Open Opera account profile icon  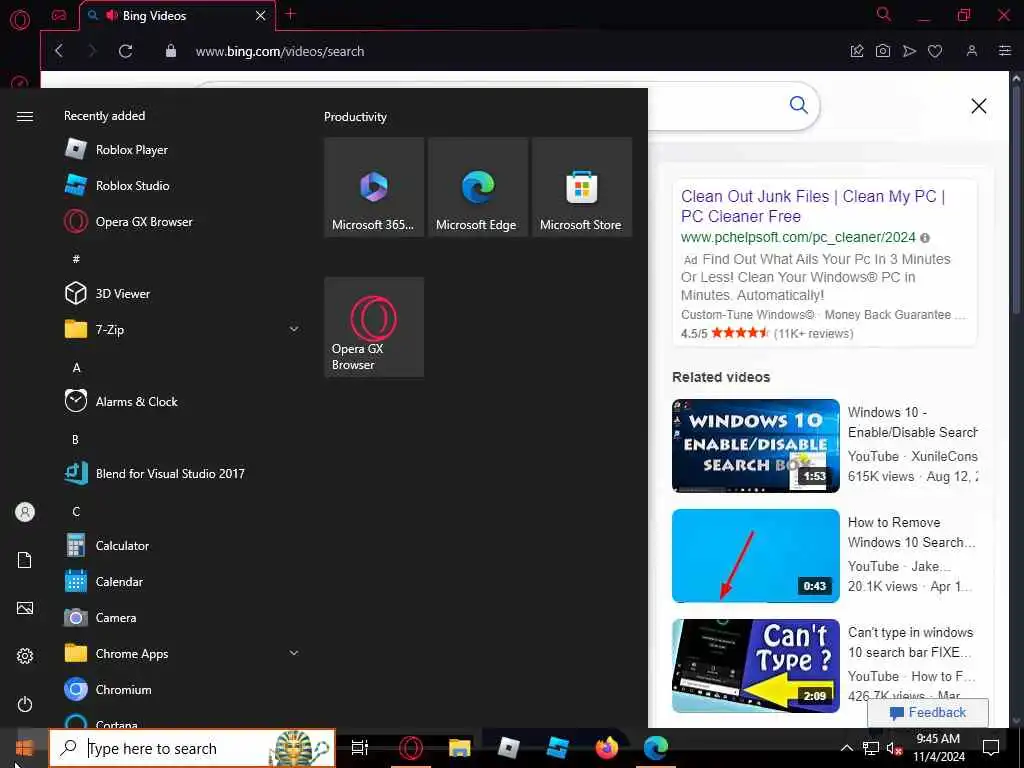pyautogui.click(x=972, y=51)
